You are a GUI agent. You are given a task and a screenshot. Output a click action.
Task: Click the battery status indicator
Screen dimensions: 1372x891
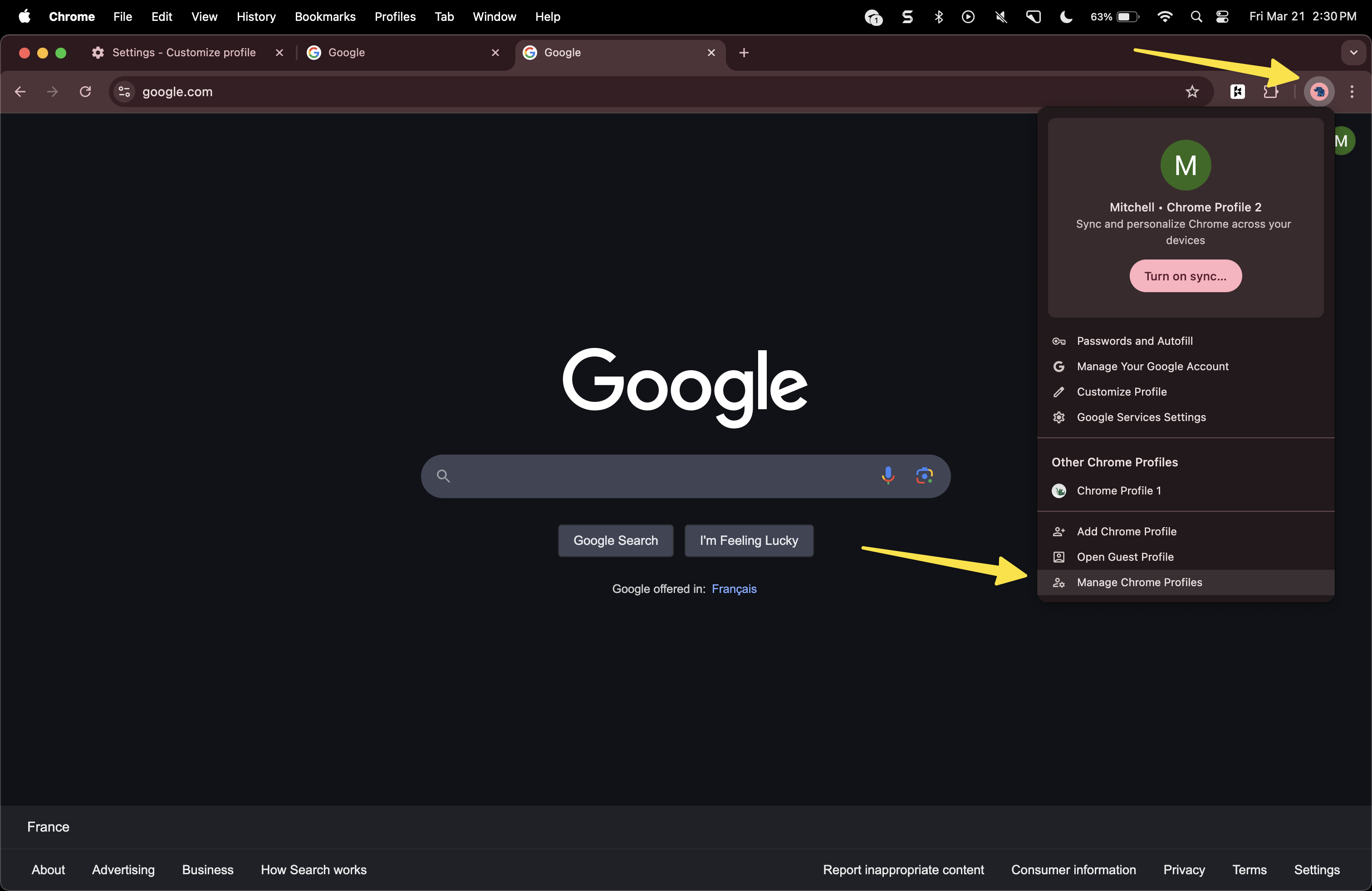pyautogui.click(x=1114, y=17)
